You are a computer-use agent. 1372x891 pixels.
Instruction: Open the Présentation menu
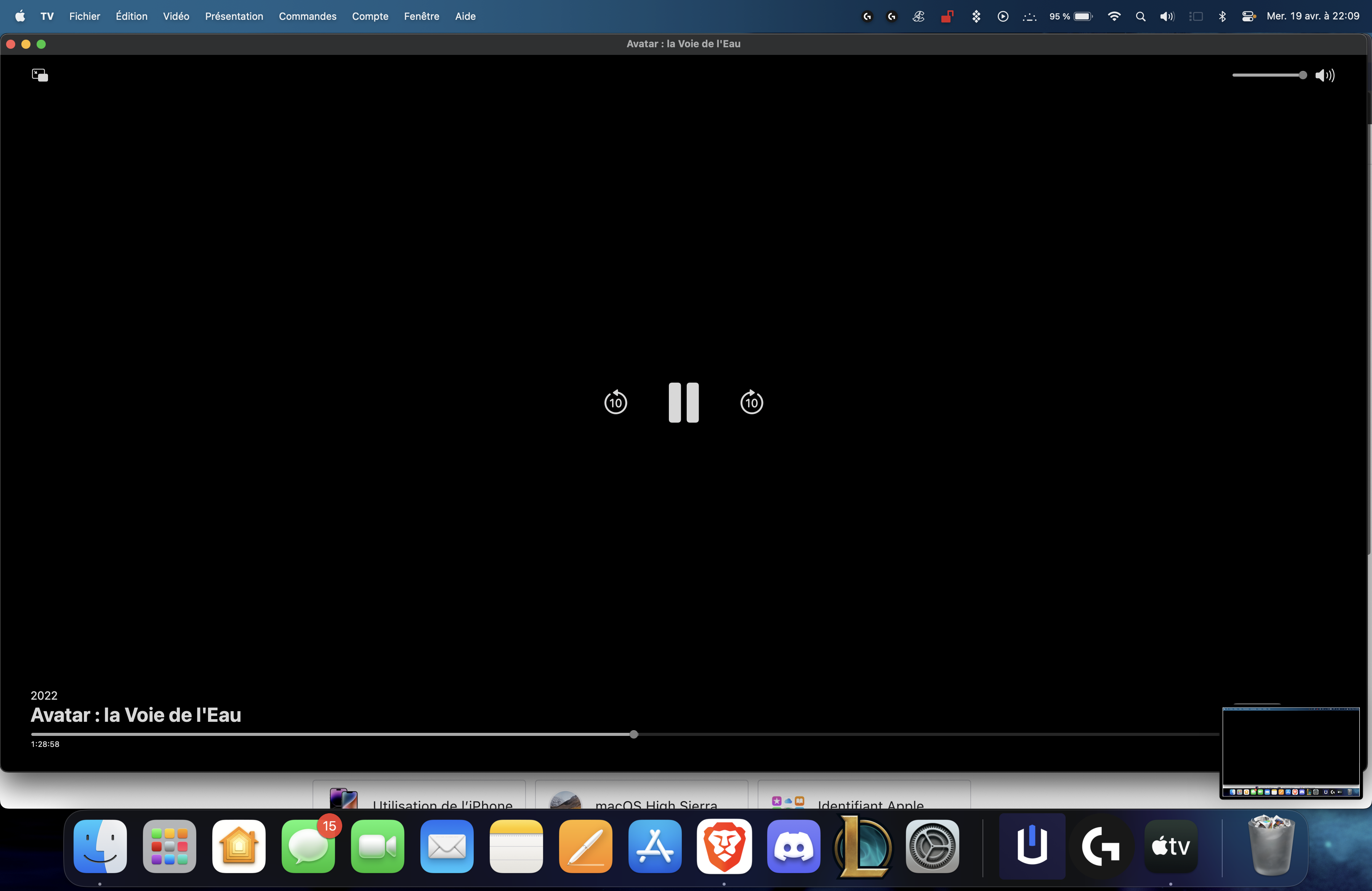tap(234, 16)
